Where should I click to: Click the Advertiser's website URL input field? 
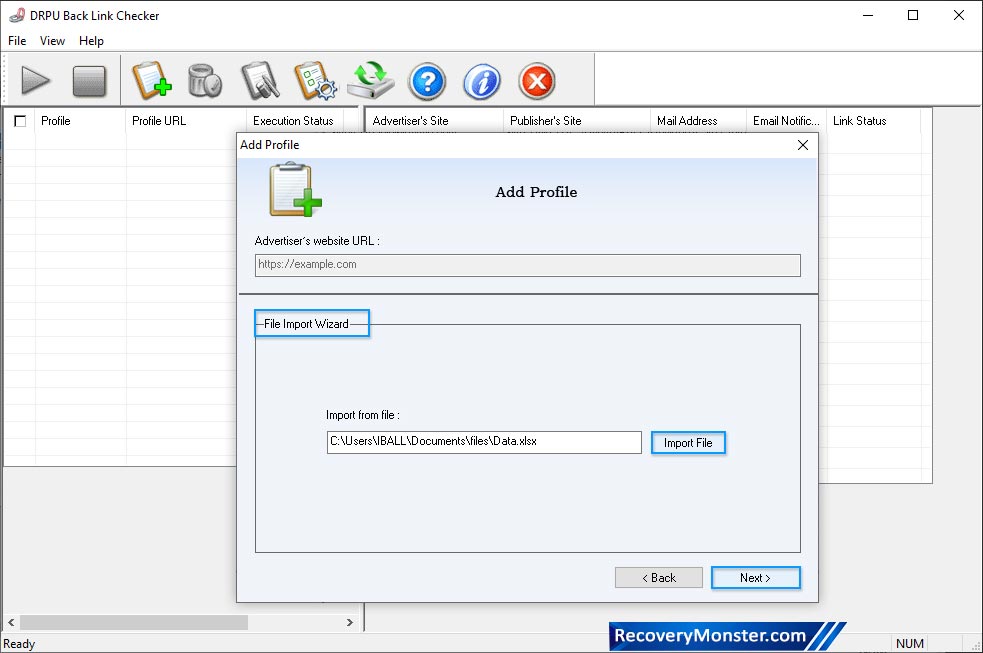527,265
